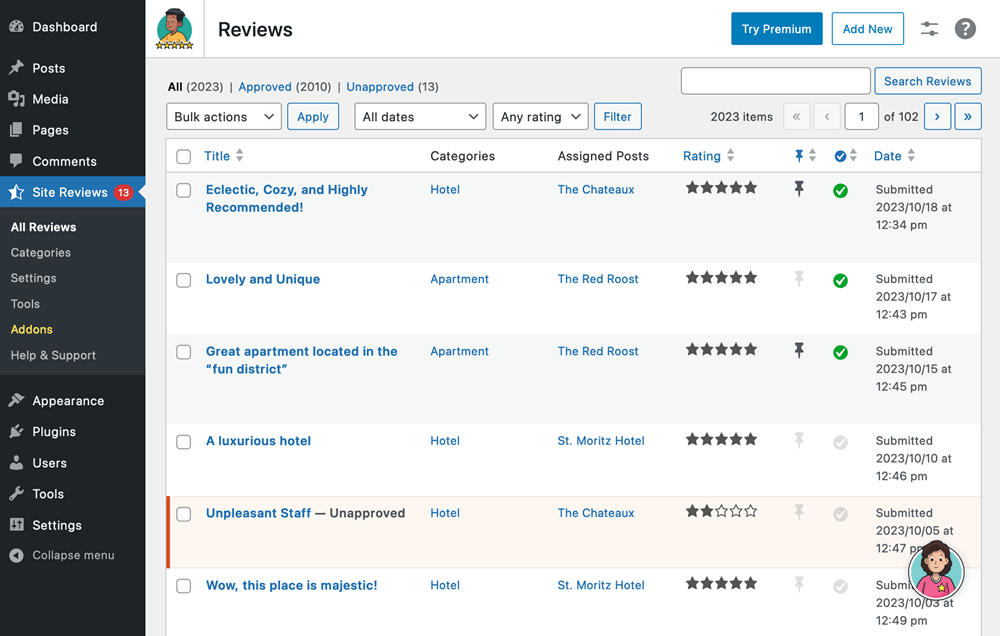The image size is (1000, 636).
Task: Go to Plugins in the sidebar
Action: click(54, 432)
